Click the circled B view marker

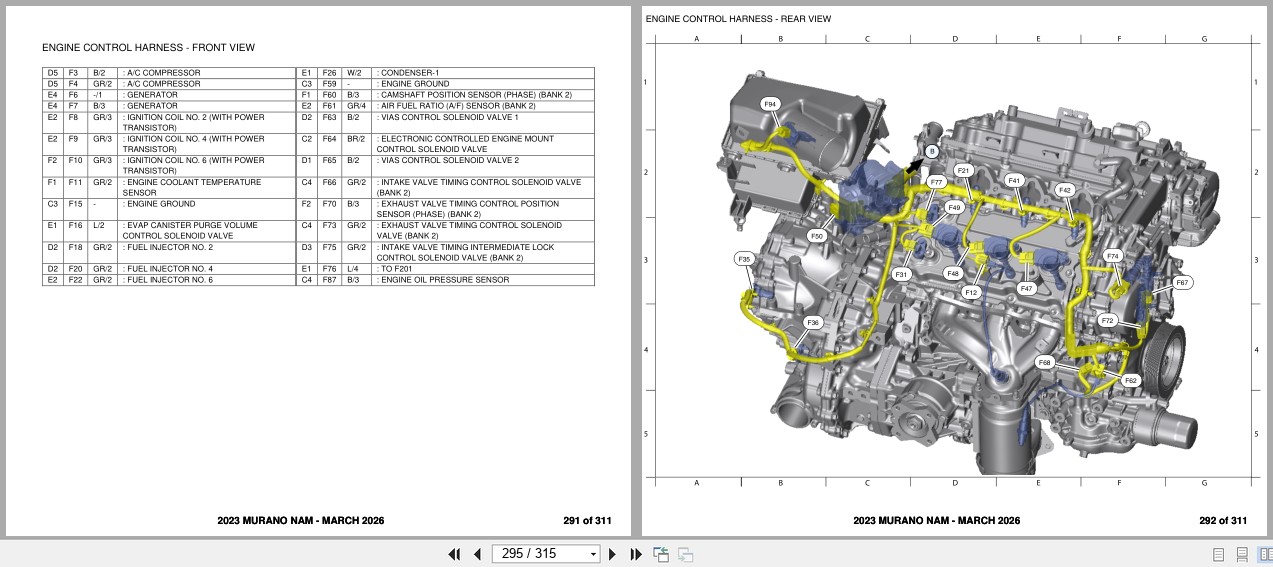click(931, 151)
